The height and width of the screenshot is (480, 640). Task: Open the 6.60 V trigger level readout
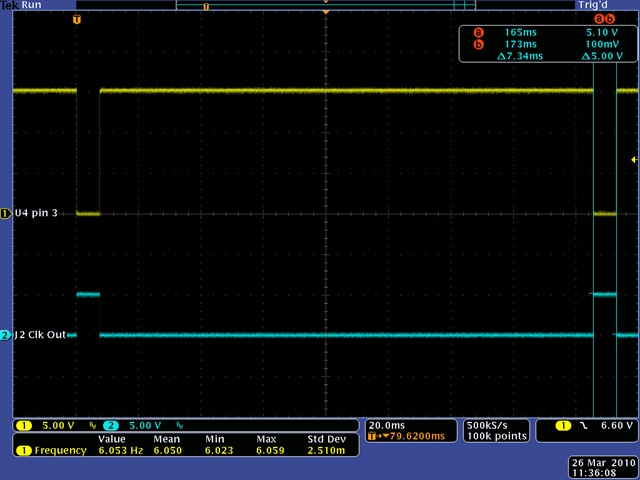pyautogui.click(x=615, y=426)
